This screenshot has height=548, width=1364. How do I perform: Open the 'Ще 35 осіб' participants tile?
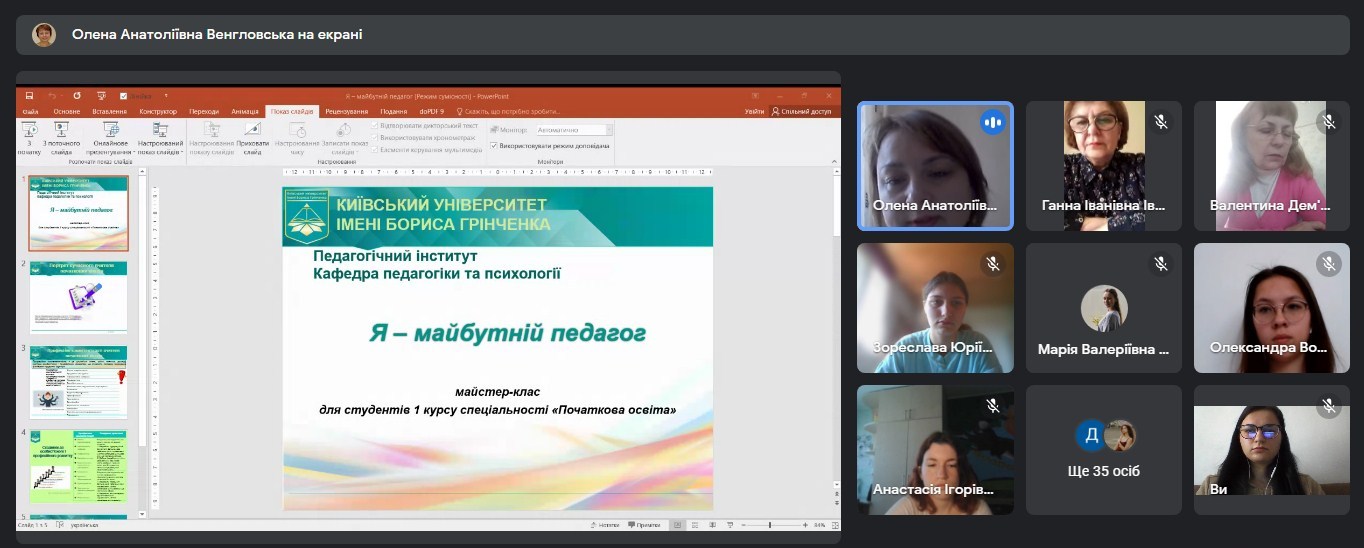[x=1104, y=450]
